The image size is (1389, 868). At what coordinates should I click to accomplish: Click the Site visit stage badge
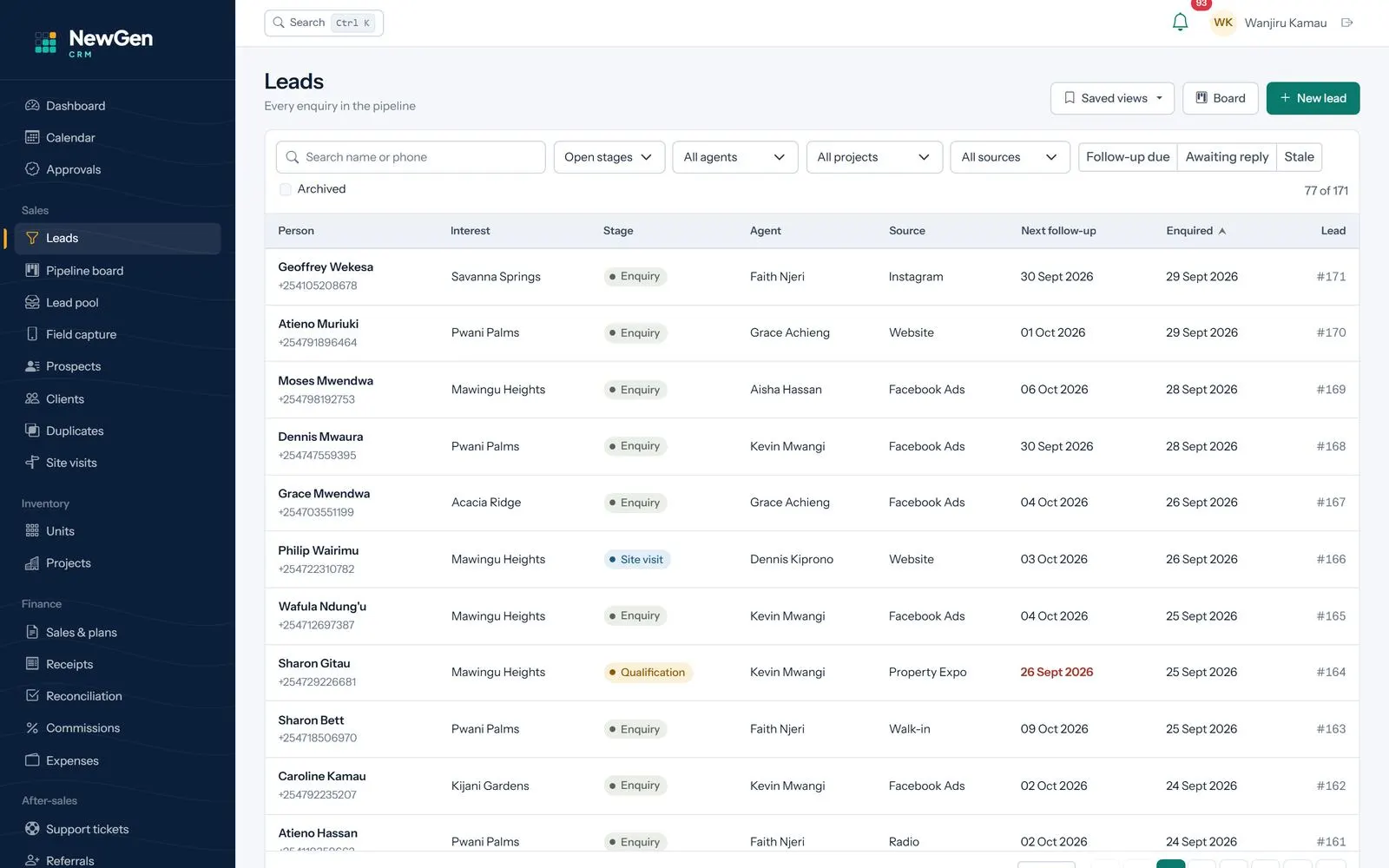pos(637,560)
